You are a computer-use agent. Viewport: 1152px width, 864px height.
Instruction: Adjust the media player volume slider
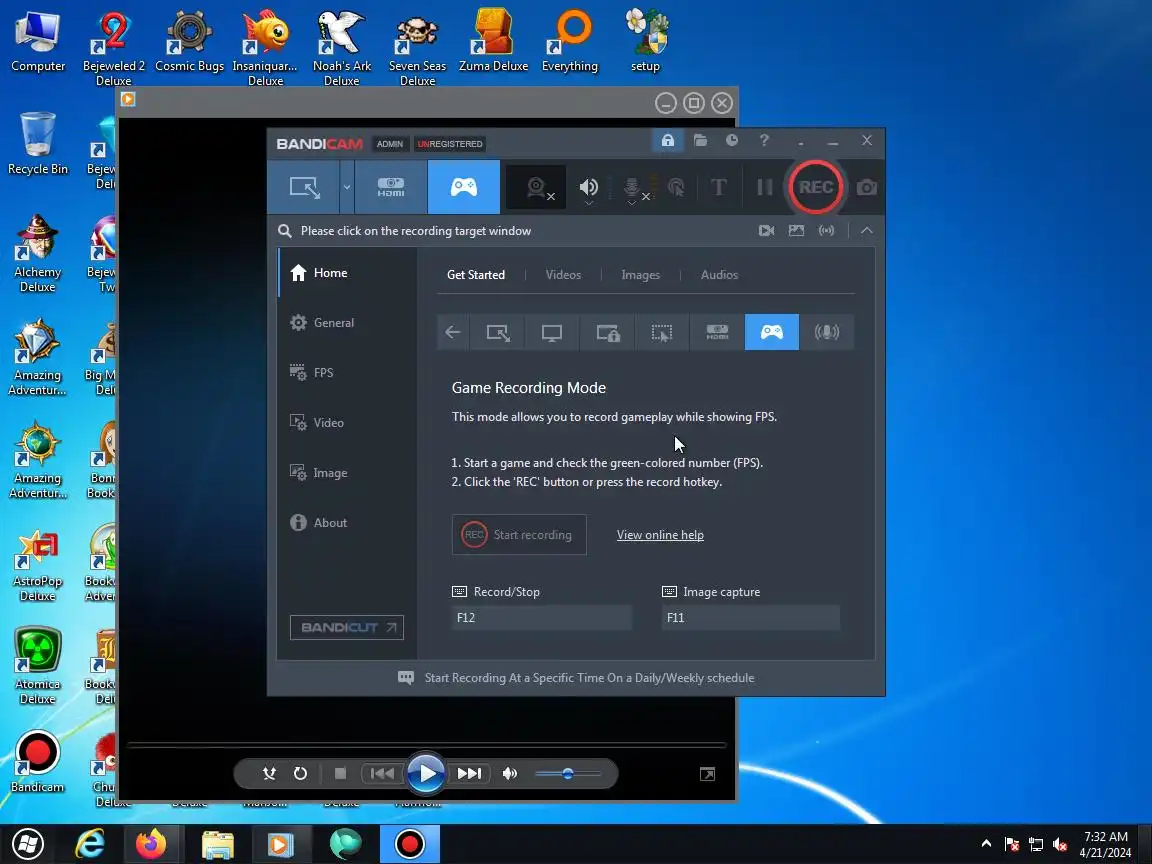click(x=567, y=774)
